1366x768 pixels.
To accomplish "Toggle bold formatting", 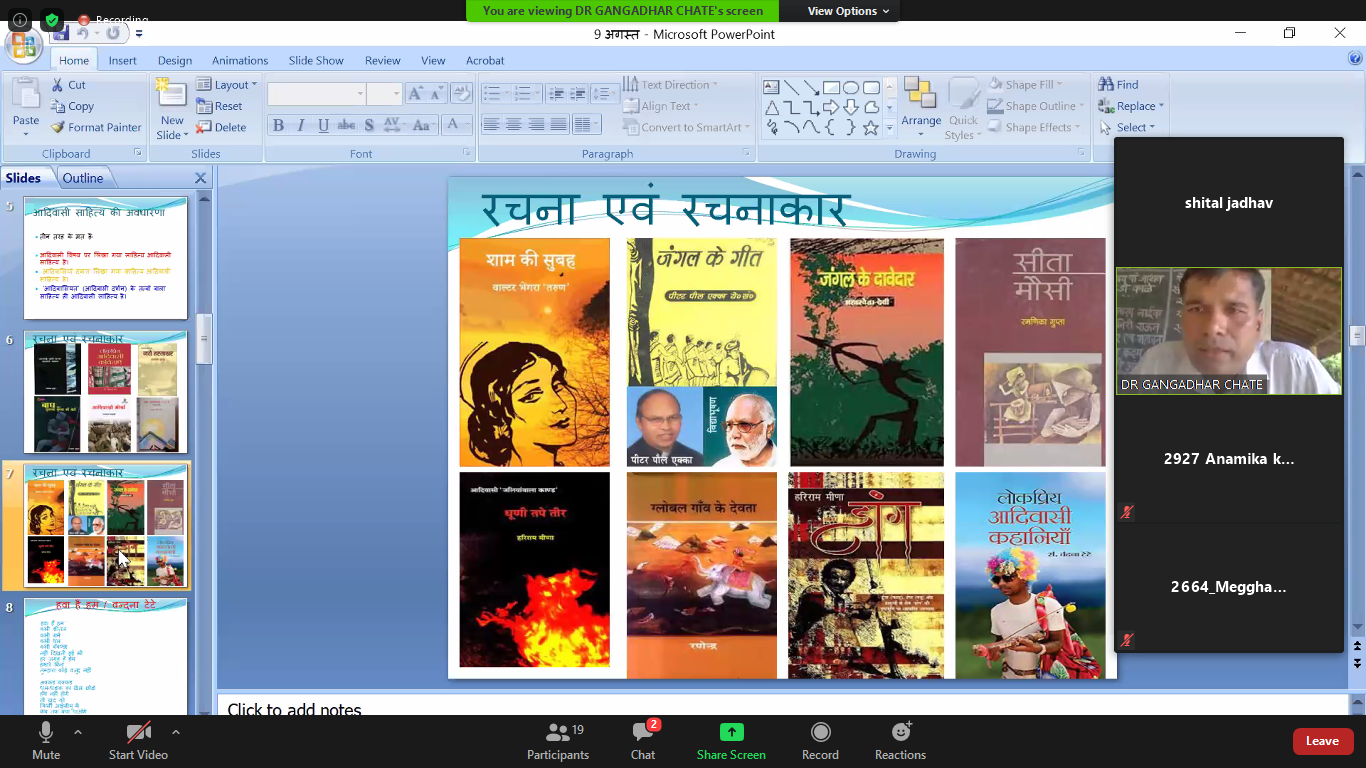I will (x=279, y=125).
